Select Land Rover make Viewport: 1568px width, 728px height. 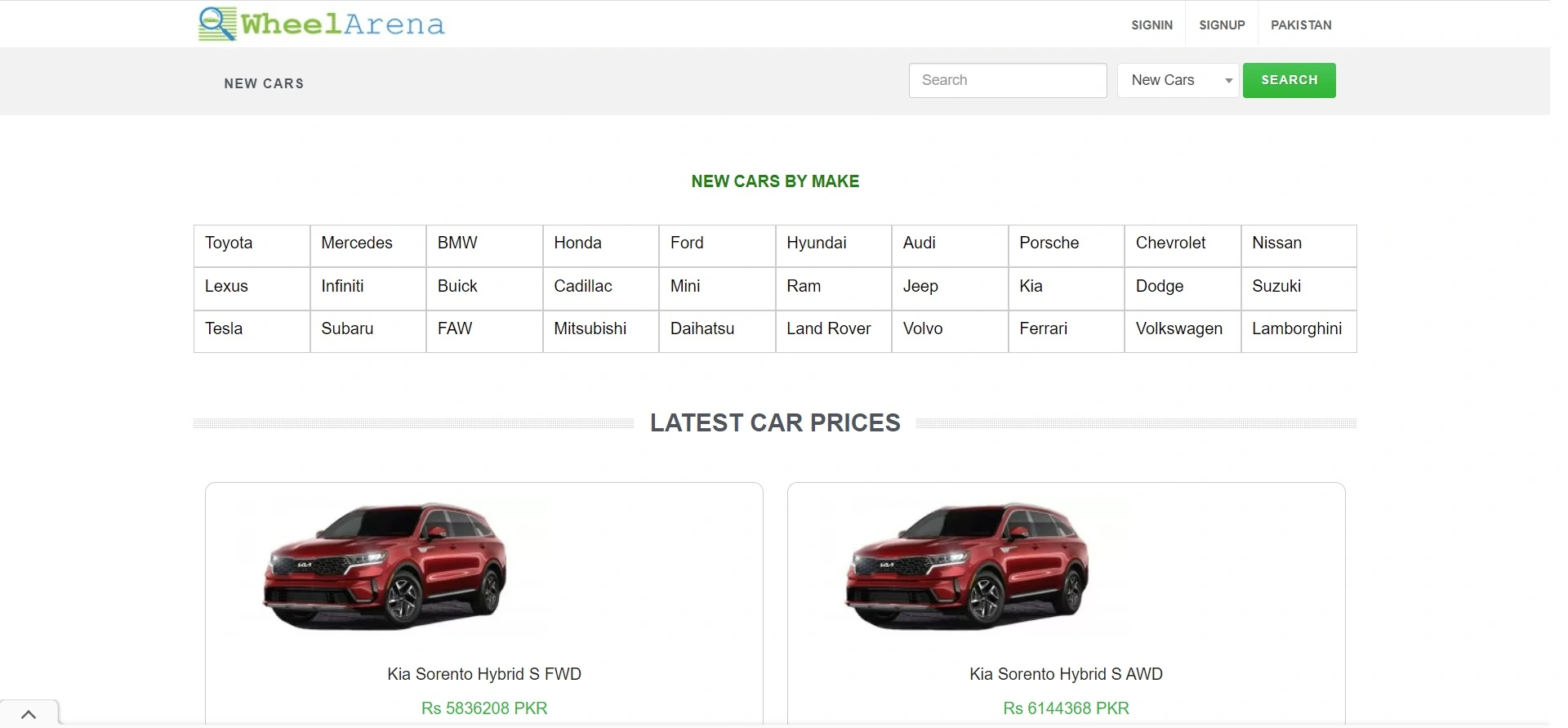[829, 328]
